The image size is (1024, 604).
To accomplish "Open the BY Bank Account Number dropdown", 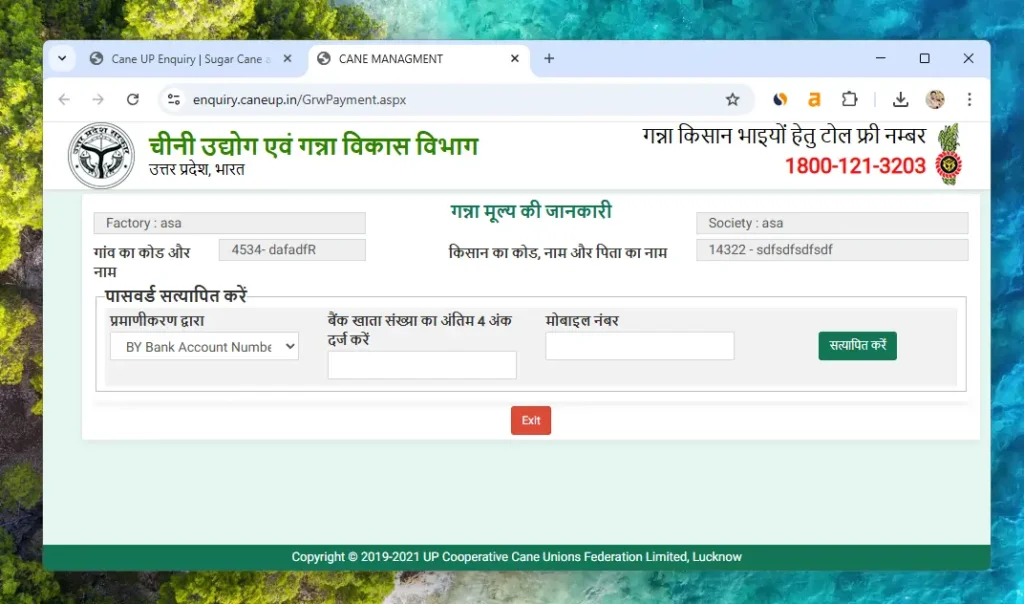I will [204, 346].
